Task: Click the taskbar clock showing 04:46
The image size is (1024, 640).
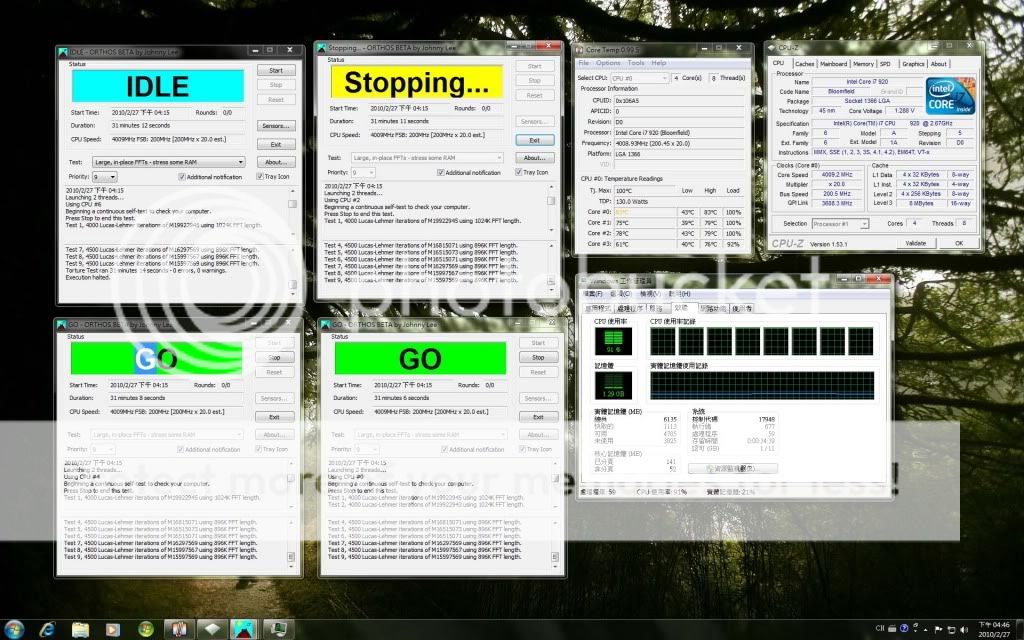Action: coord(994,630)
